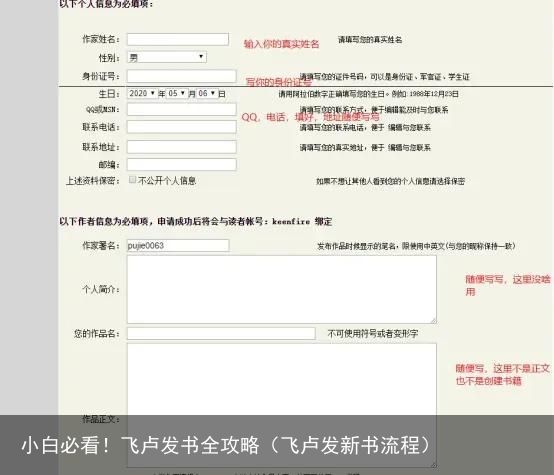
Task: Click the 个人简介 textarea resize handle
Action: click(434, 321)
